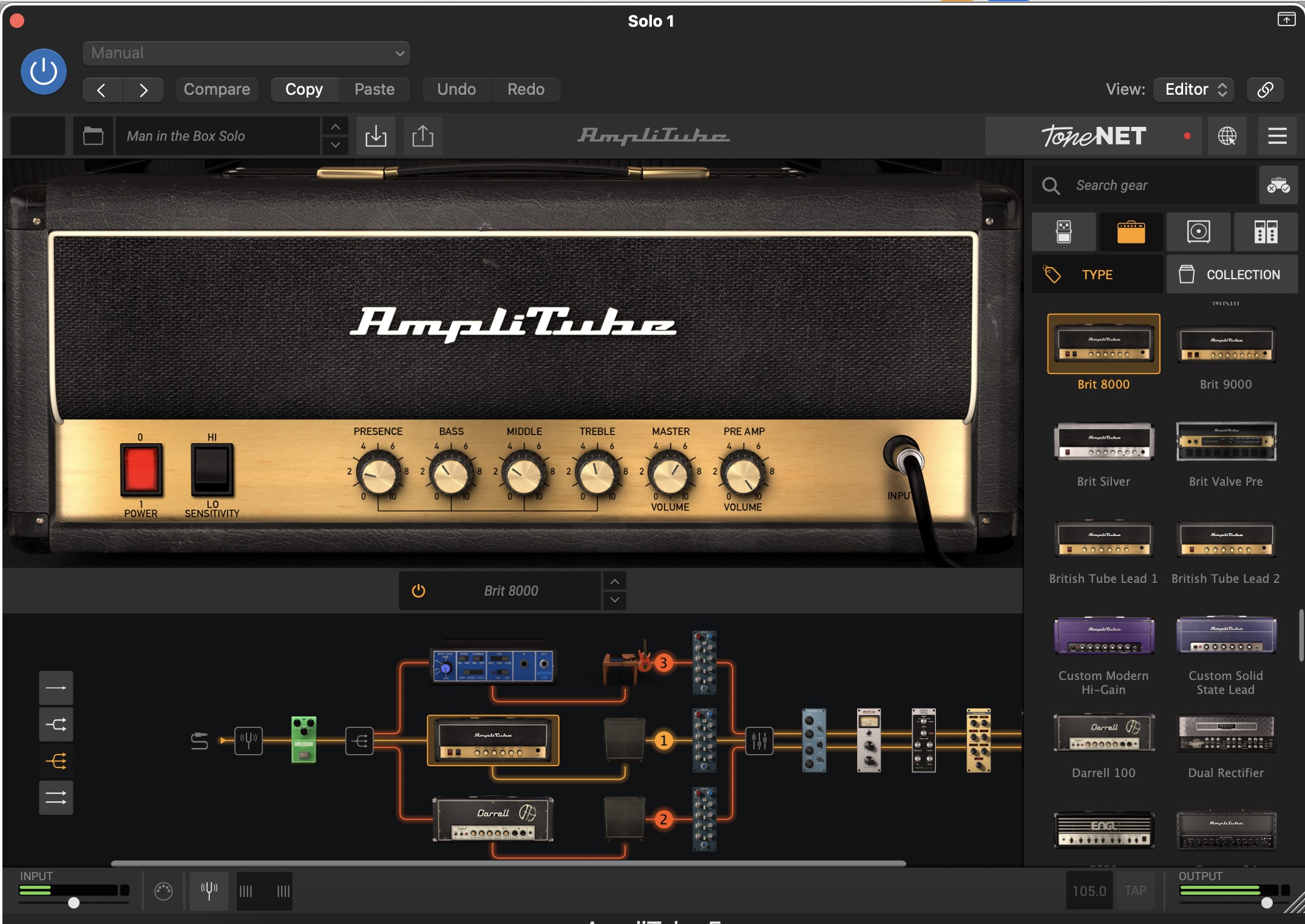The height and width of the screenshot is (924, 1305).
Task: Select the single serial chain routing icon
Action: (56, 688)
